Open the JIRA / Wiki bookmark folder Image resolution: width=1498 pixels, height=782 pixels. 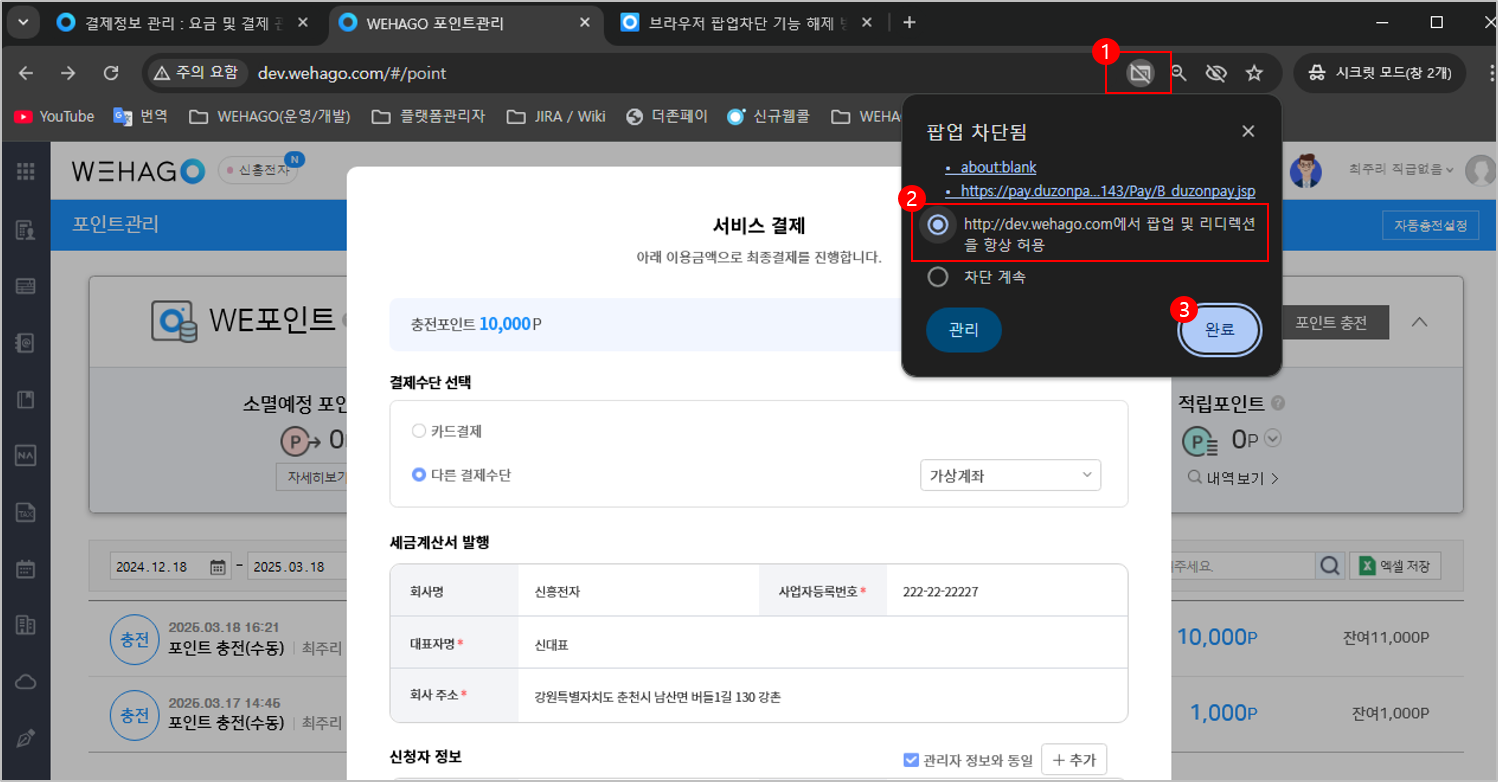557,116
